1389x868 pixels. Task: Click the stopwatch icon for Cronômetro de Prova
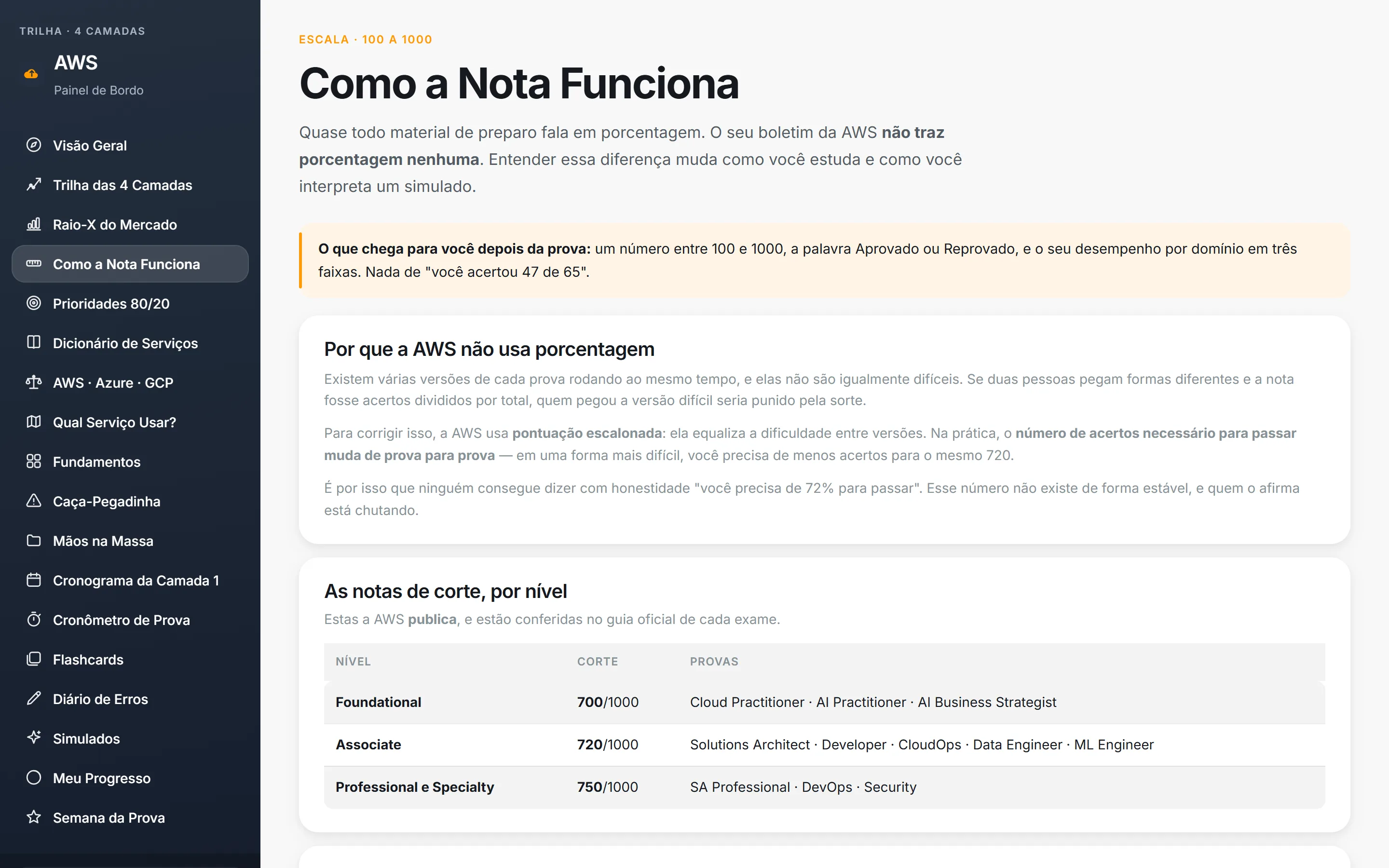point(34,620)
